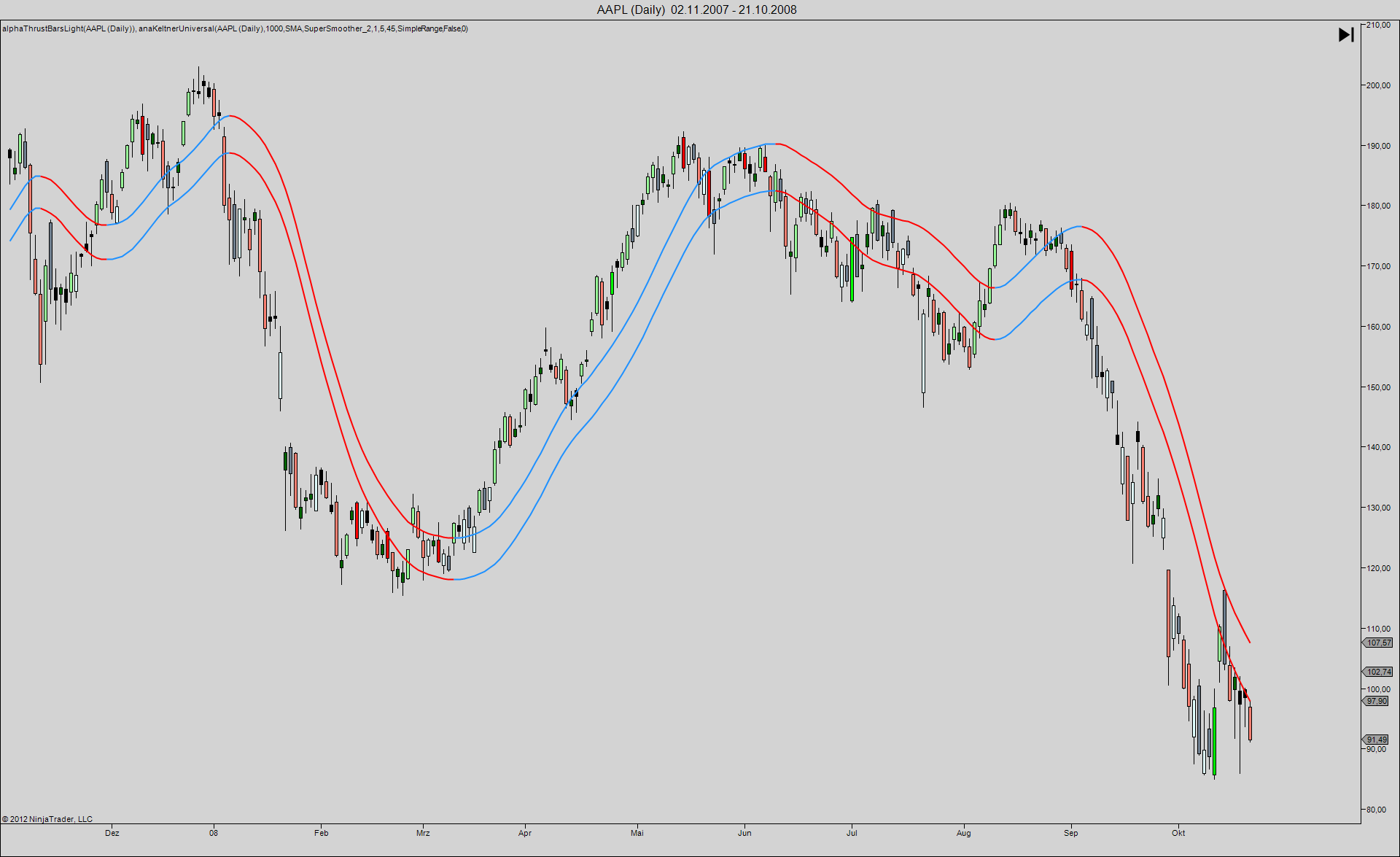Click the 08 year axis label
Image resolution: width=1400 pixels, height=857 pixels.
coord(214,833)
